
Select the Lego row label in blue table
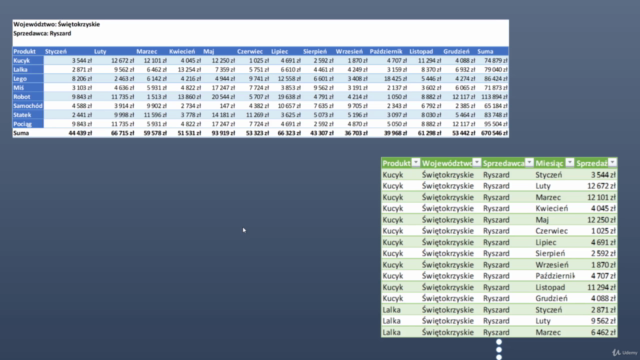coord(20,78)
